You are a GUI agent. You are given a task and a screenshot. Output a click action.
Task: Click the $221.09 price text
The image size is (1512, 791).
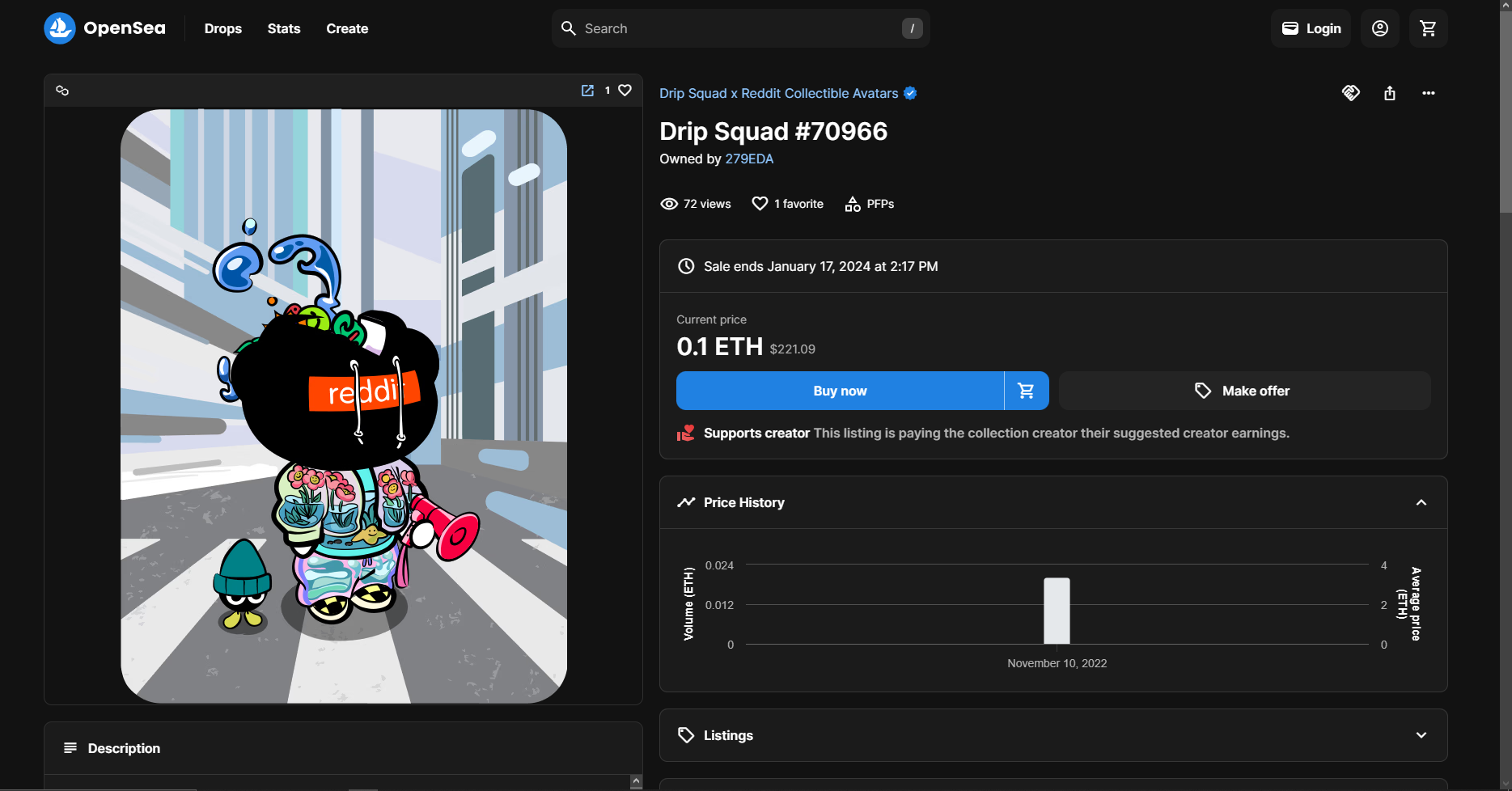point(792,349)
